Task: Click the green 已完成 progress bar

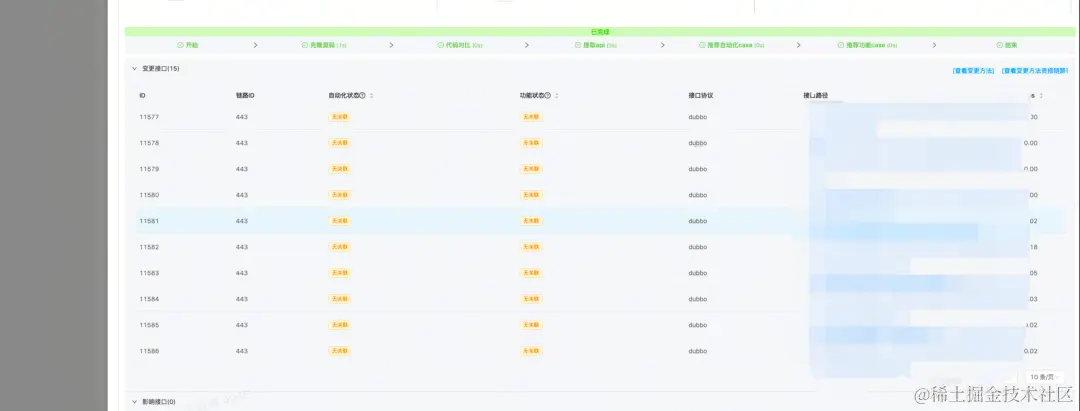Action: 600,32
